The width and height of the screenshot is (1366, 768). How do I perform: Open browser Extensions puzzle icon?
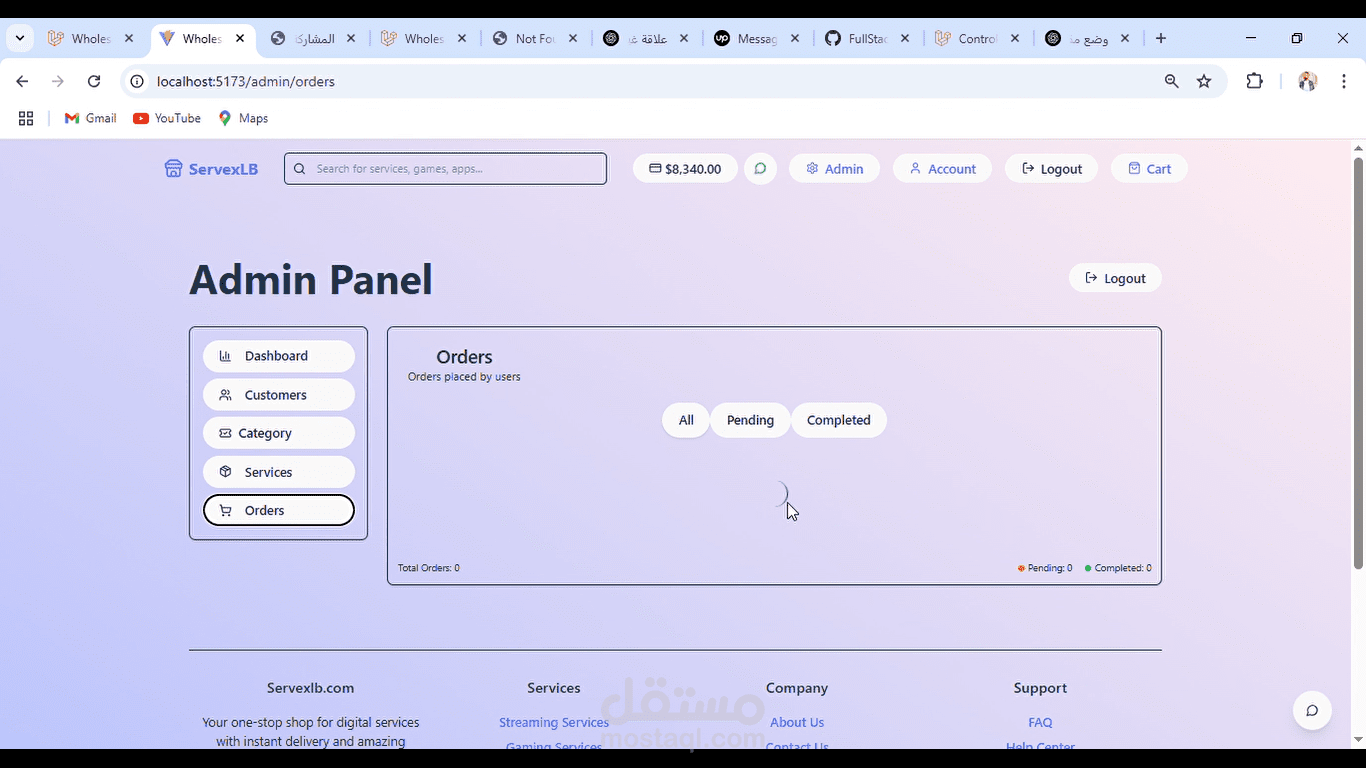[1255, 81]
